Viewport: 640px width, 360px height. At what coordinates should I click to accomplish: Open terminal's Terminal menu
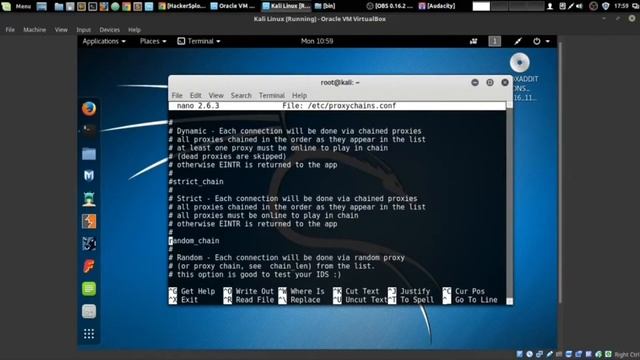pos(271,96)
